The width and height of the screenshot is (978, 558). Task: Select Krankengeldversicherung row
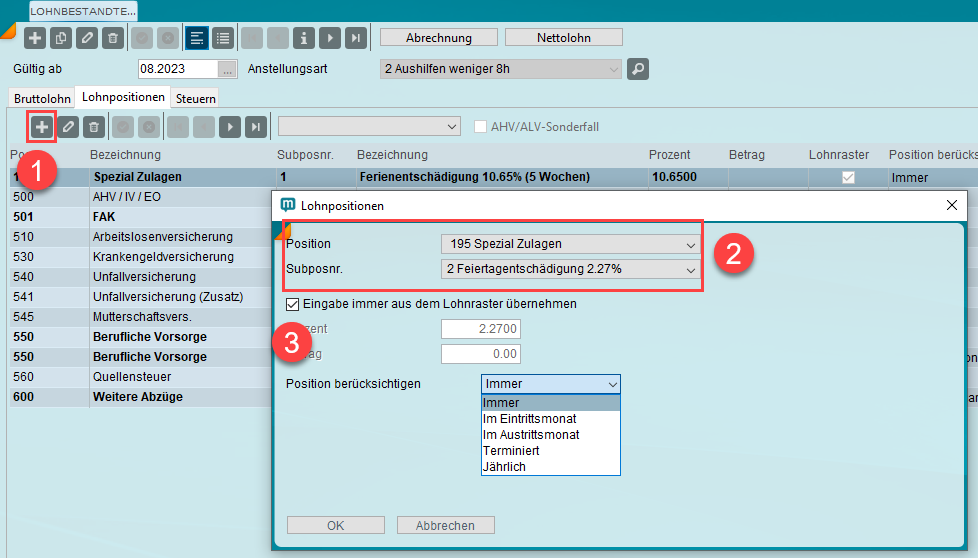click(140, 257)
